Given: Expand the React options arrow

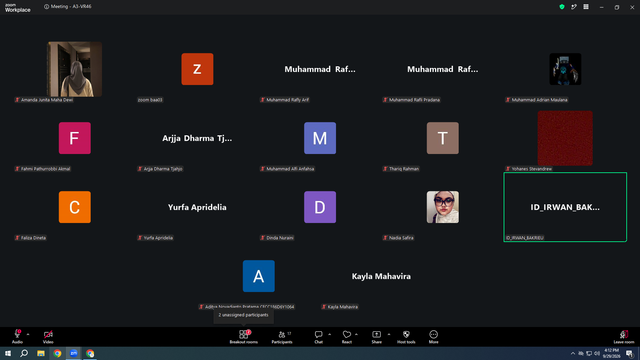Looking at the screenshot, I should pyautogui.click(x=356, y=334).
